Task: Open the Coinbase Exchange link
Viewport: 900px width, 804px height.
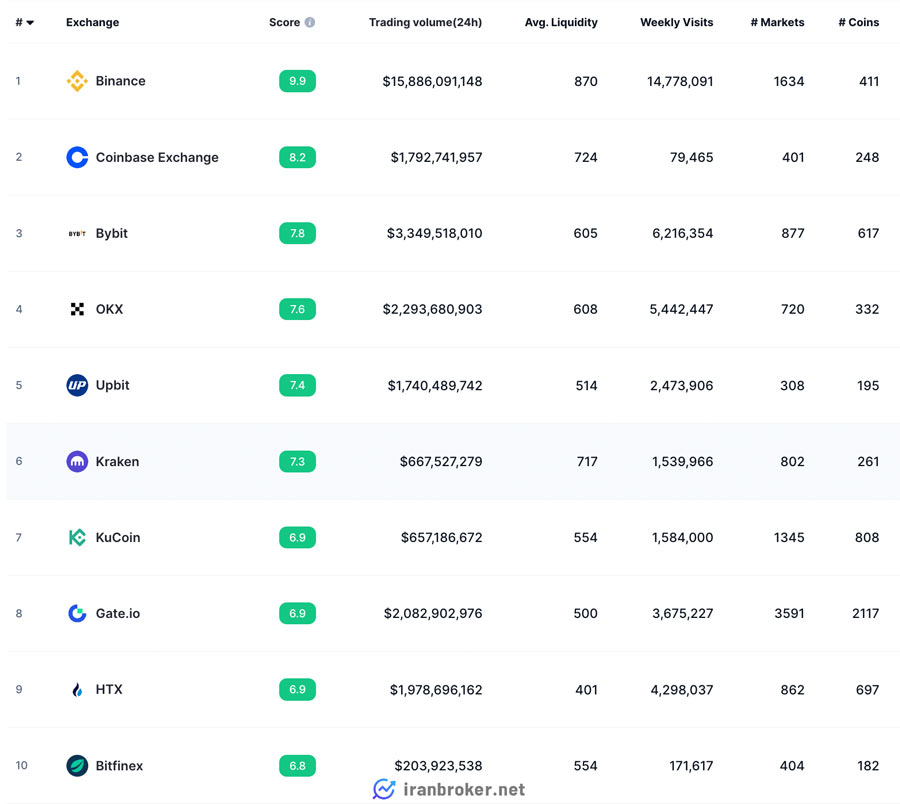Action: [157, 157]
